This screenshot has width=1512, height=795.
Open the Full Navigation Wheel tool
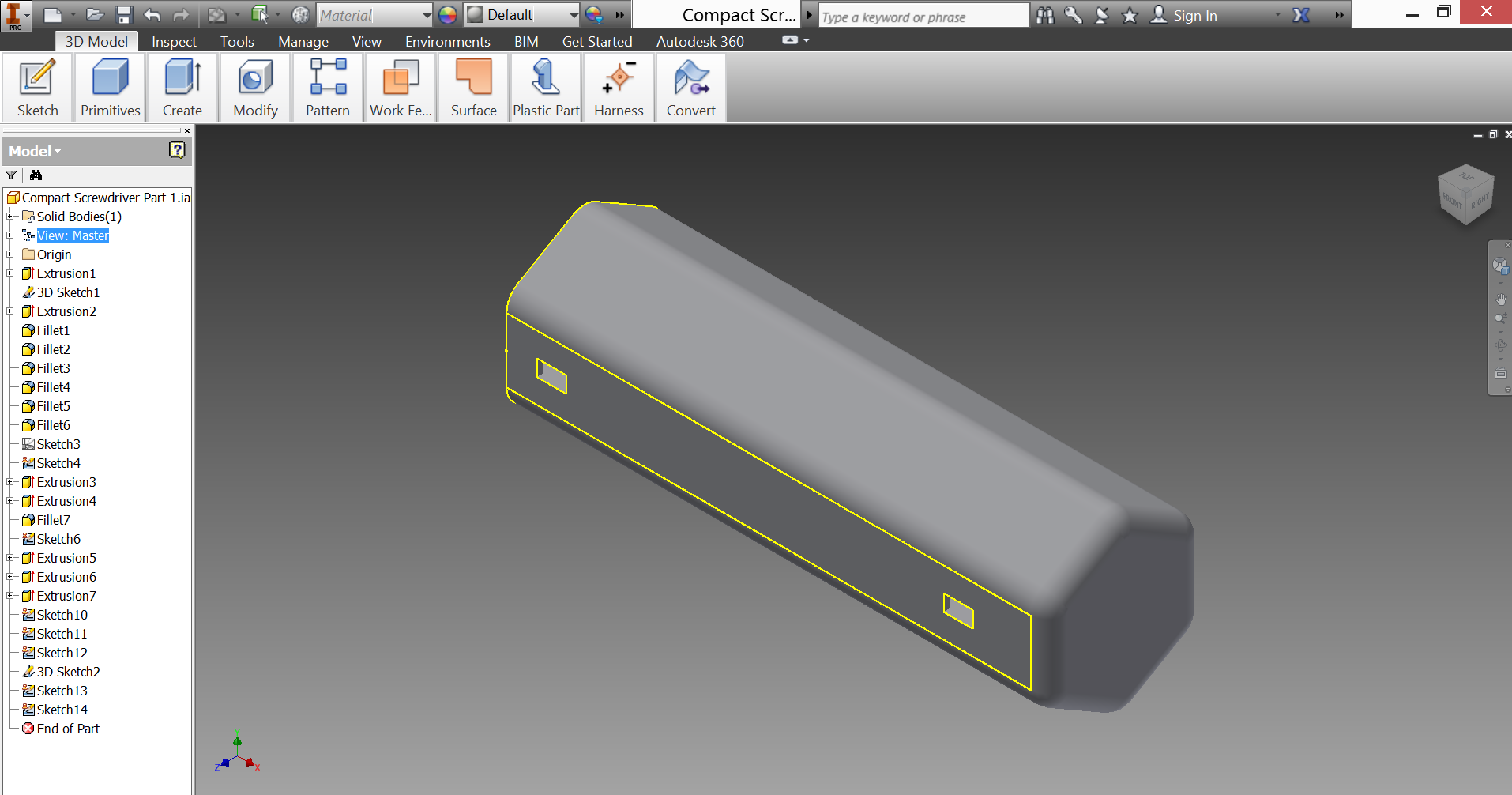point(1499,266)
